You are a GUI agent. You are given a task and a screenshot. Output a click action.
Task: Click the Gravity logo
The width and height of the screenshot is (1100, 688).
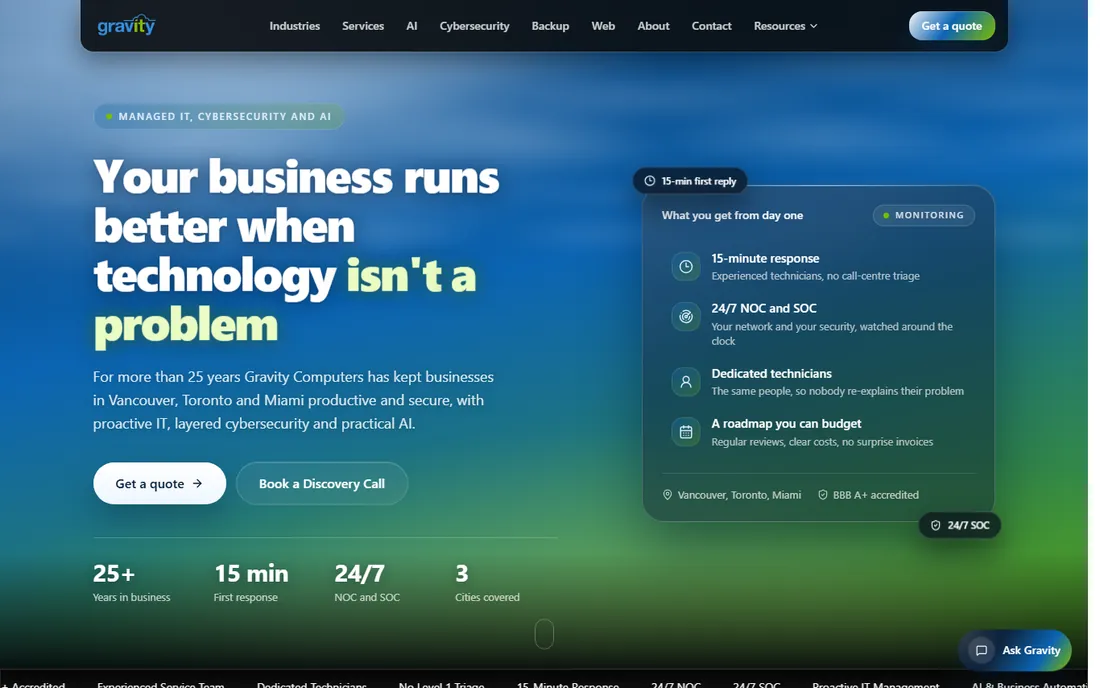click(x=126, y=25)
